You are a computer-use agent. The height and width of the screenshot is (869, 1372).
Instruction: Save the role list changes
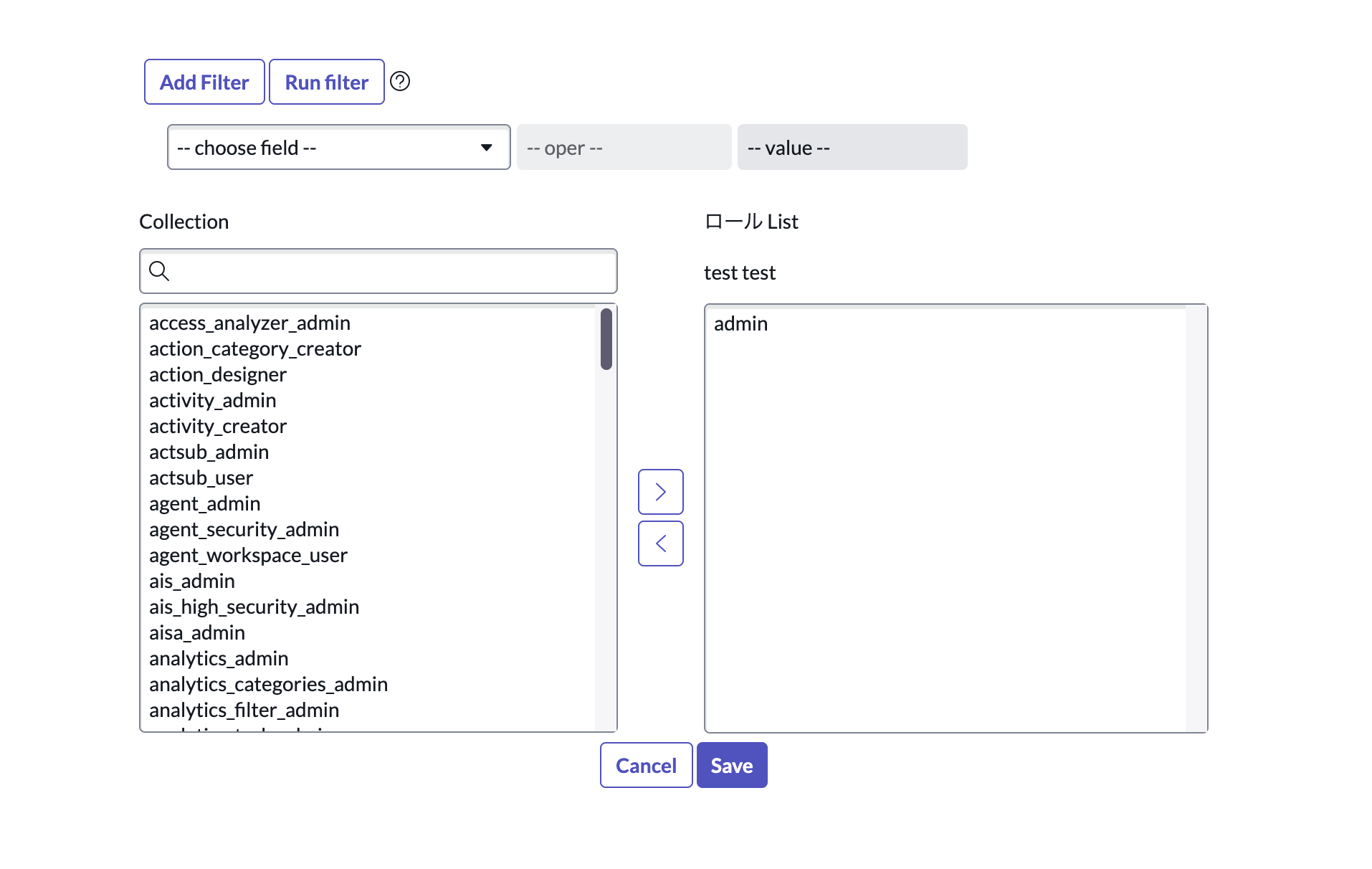coord(731,766)
